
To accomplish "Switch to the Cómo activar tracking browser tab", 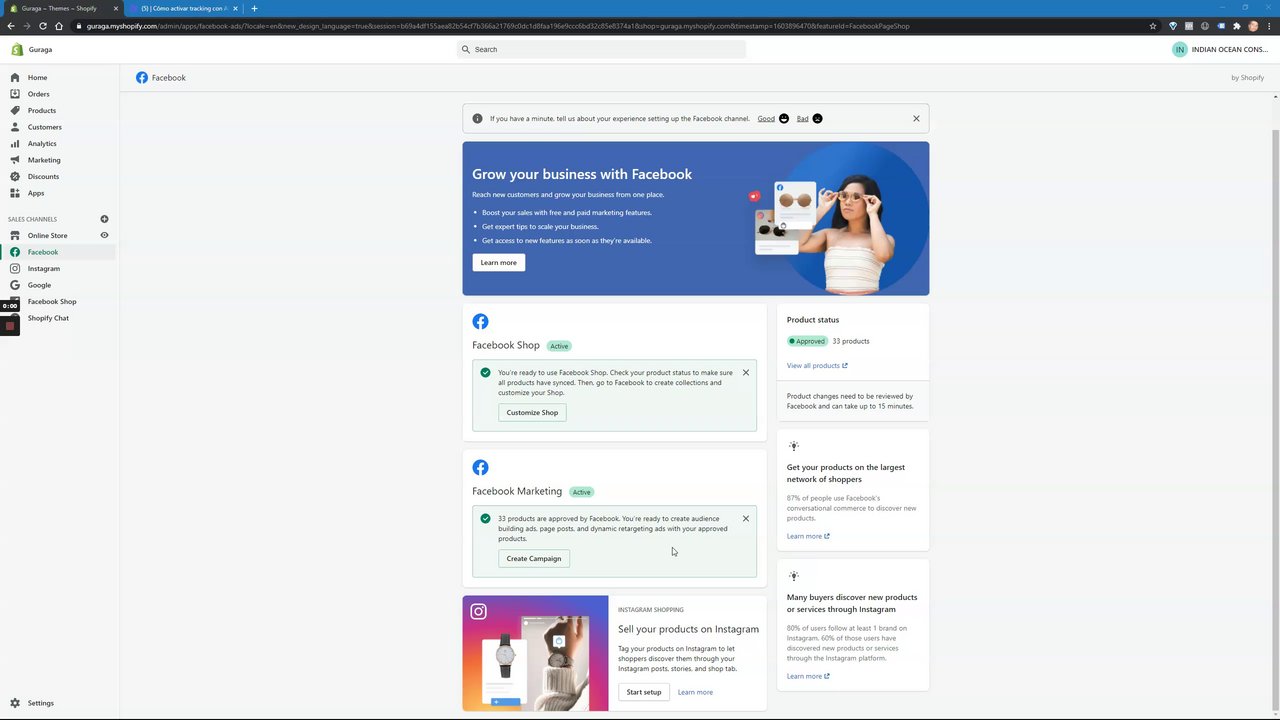I will (184, 8).
